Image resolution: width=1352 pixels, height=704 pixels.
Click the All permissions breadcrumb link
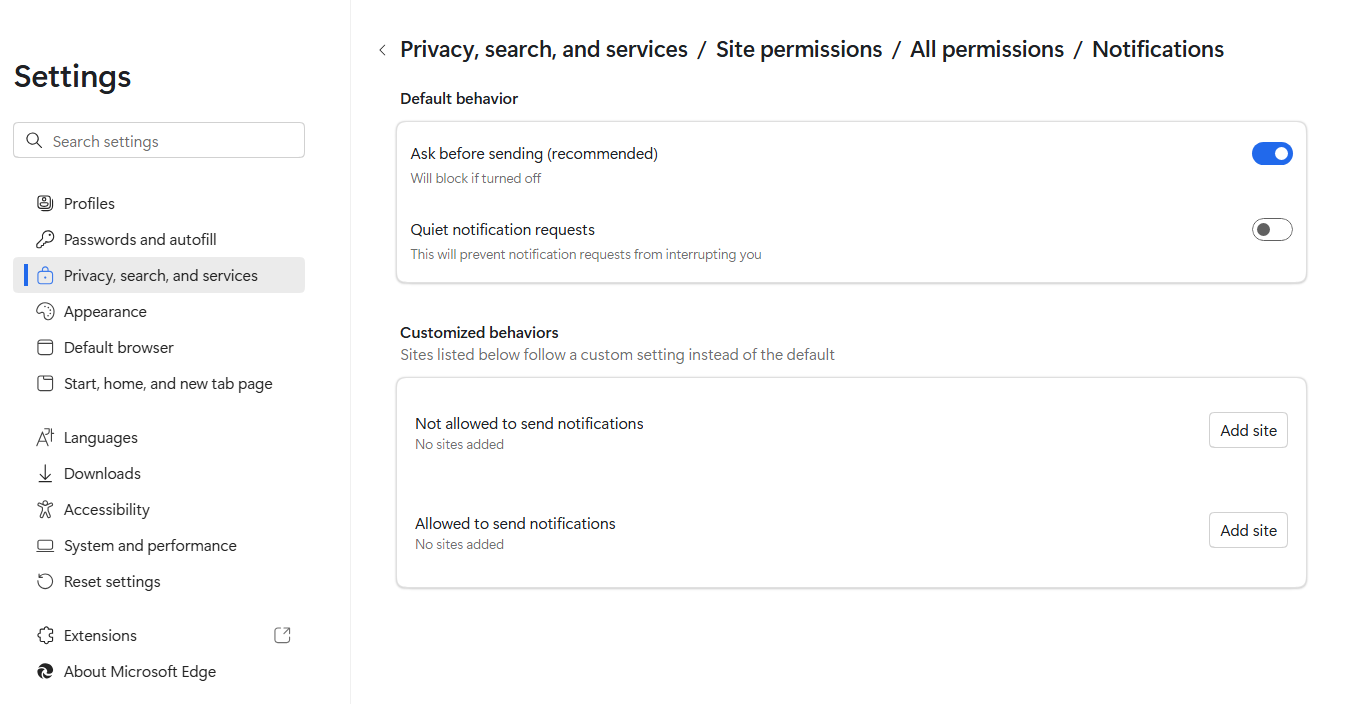pyautogui.click(x=987, y=50)
